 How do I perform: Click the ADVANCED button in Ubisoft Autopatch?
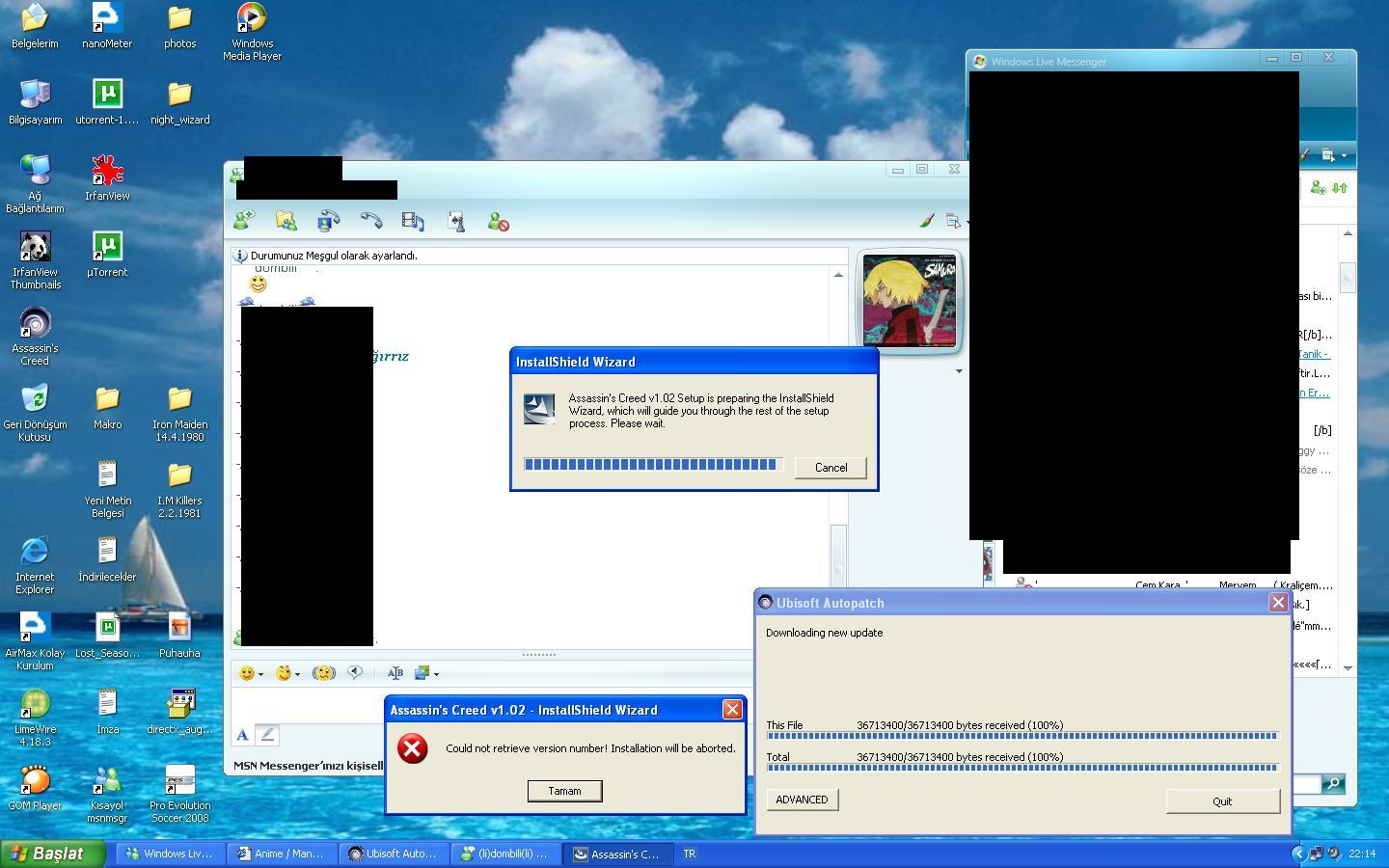pyautogui.click(x=802, y=800)
